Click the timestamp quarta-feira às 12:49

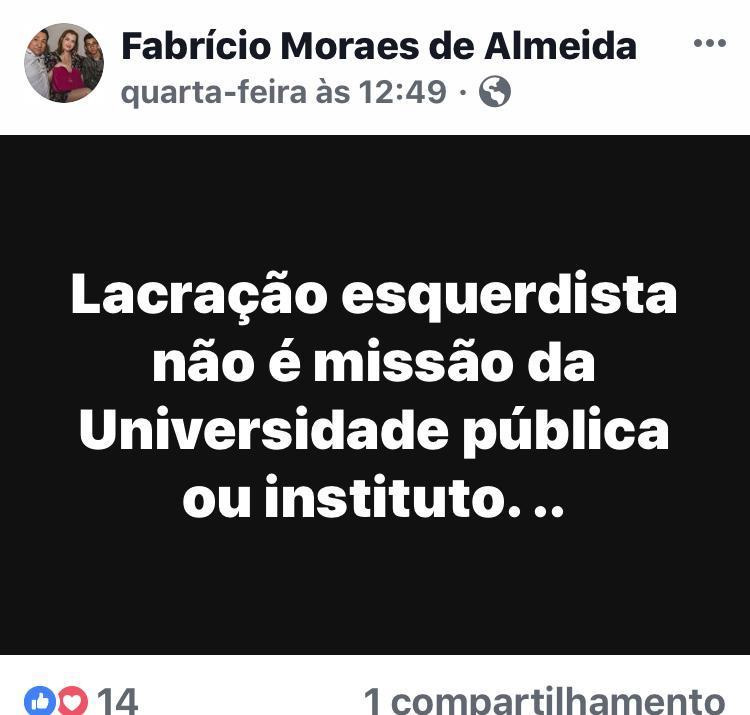tap(284, 91)
